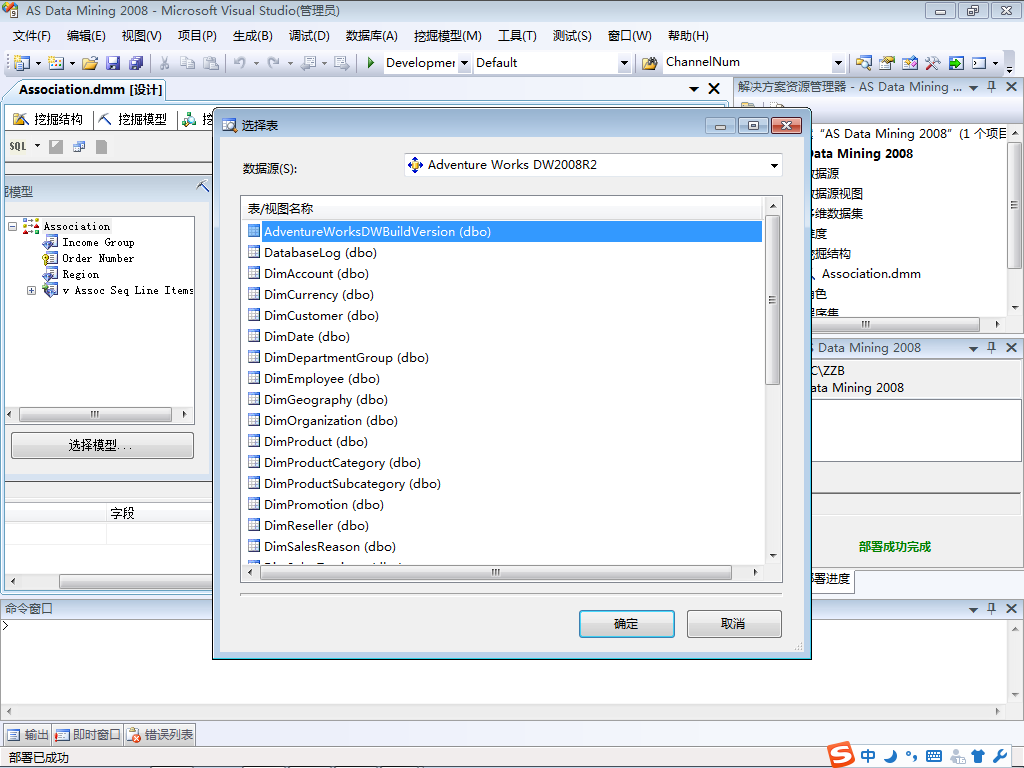
Task: Open the Solution Explorer toolbar icon
Action: (x=864, y=63)
